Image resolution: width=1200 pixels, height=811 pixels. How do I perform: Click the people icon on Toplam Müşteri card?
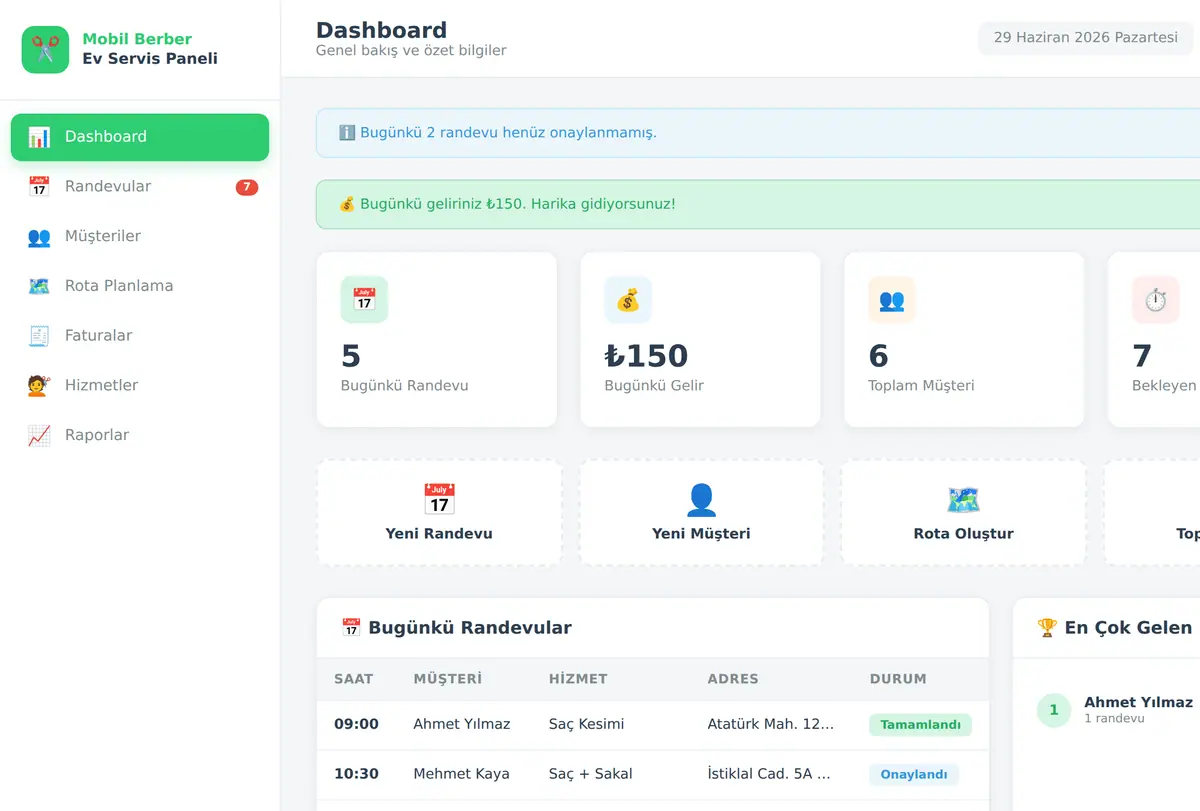click(892, 300)
